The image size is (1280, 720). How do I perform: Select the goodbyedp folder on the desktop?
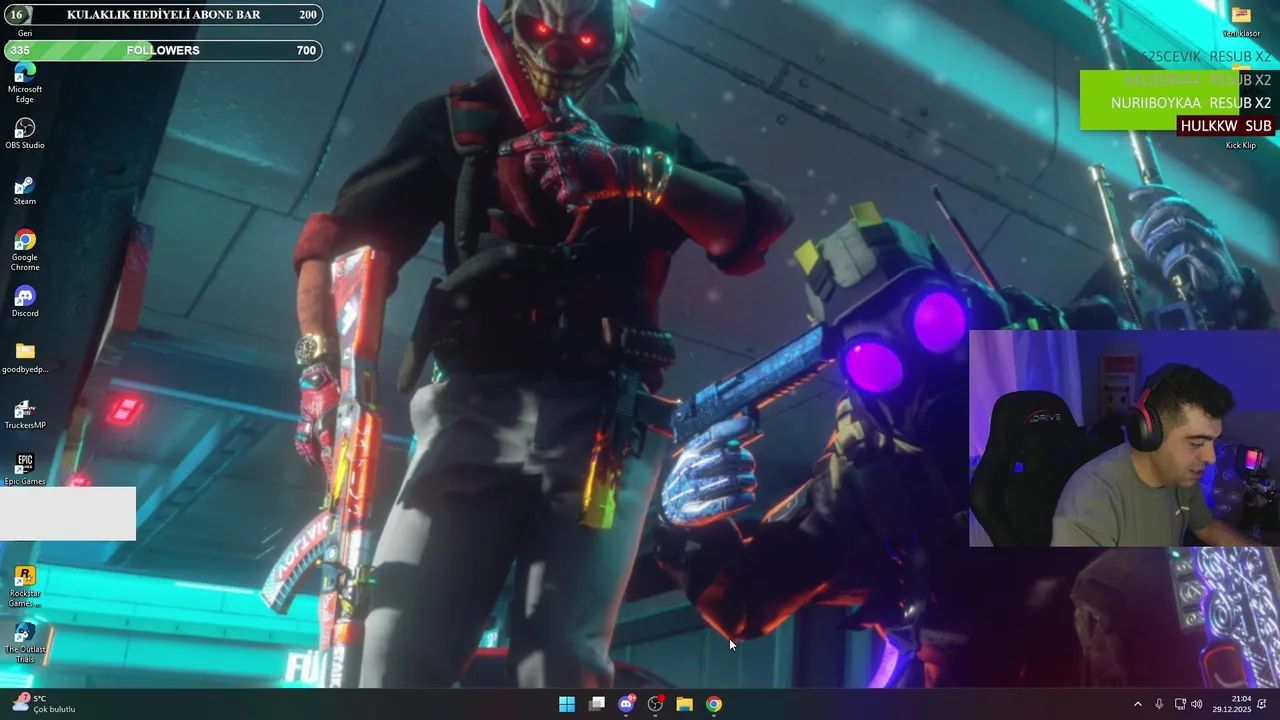pos(25,358)
